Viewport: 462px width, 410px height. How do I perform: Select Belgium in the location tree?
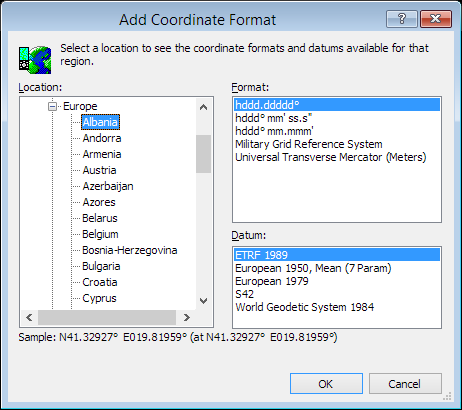(100, 234)
